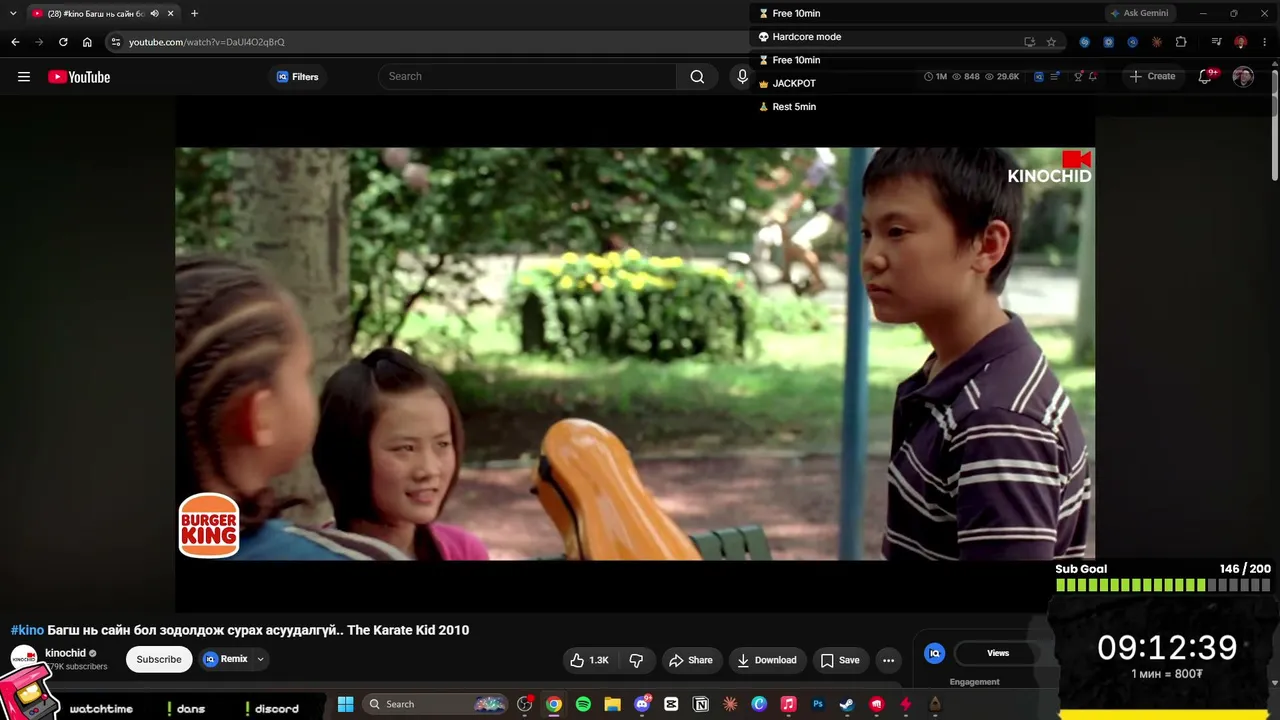Viewport: 1280px width, 720px height.
Task: Open Steam from the taskbar
Action: tap(847, 704)
